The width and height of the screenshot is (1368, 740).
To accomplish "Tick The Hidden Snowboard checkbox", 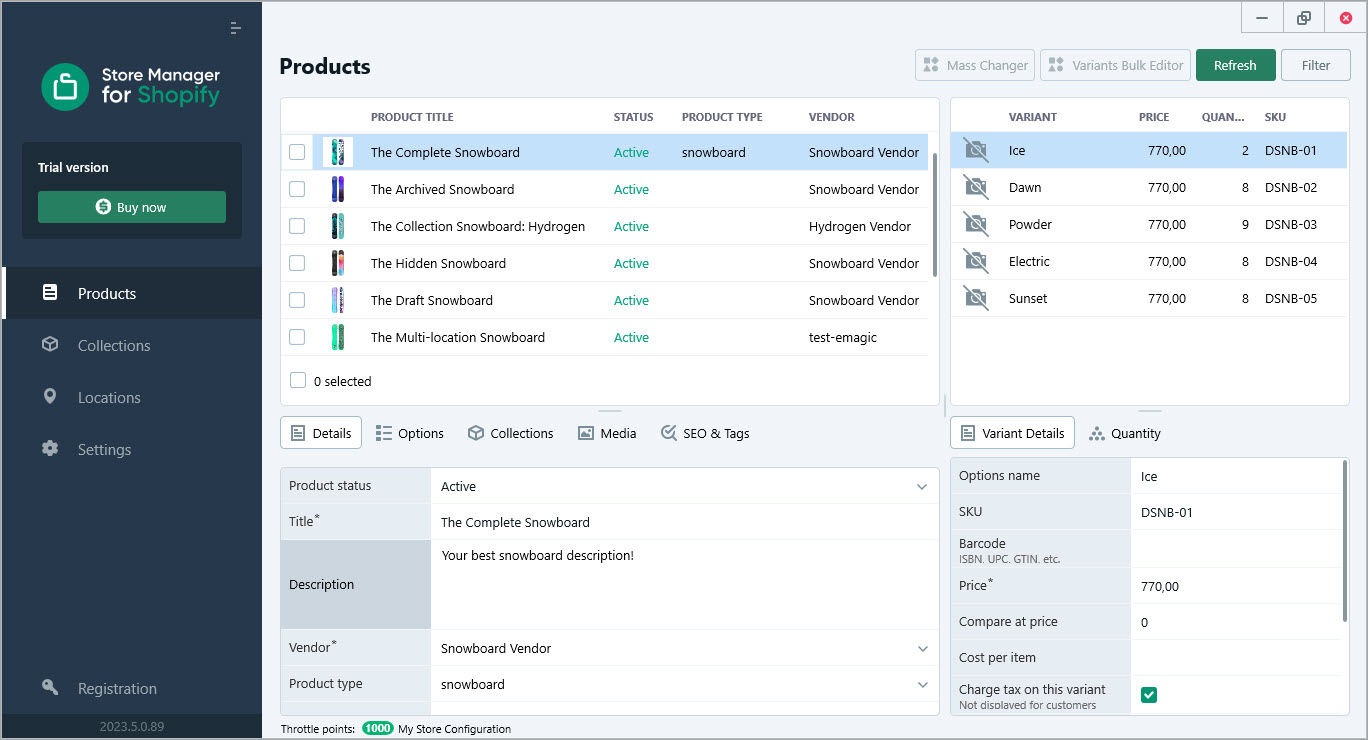I will pyautogui.click(x=297, y=263).
